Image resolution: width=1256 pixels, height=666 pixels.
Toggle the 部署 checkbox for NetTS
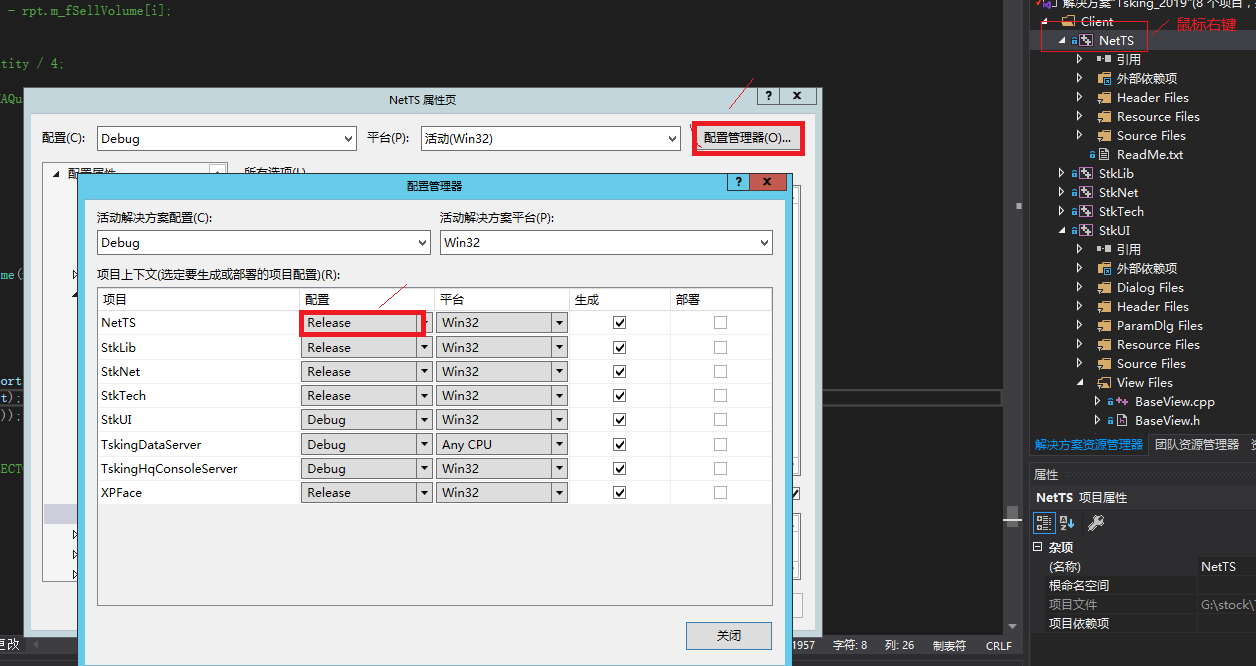click(x=720, y=323)
